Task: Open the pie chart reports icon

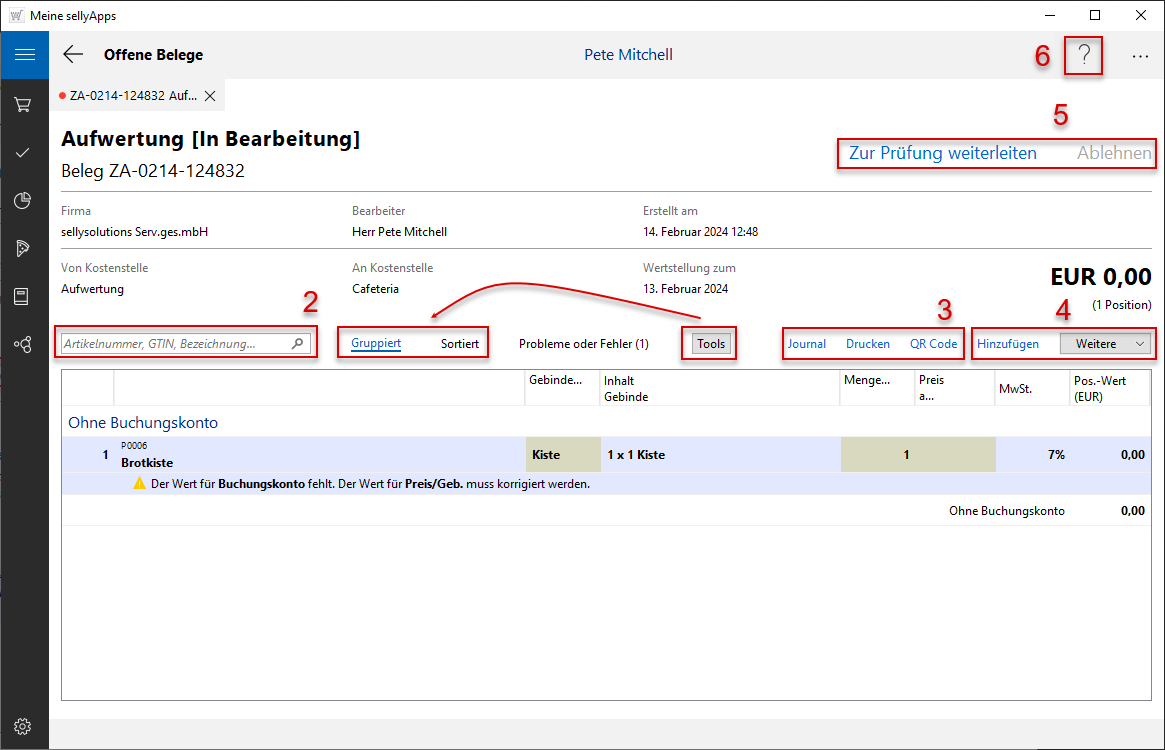Action: 24,200
